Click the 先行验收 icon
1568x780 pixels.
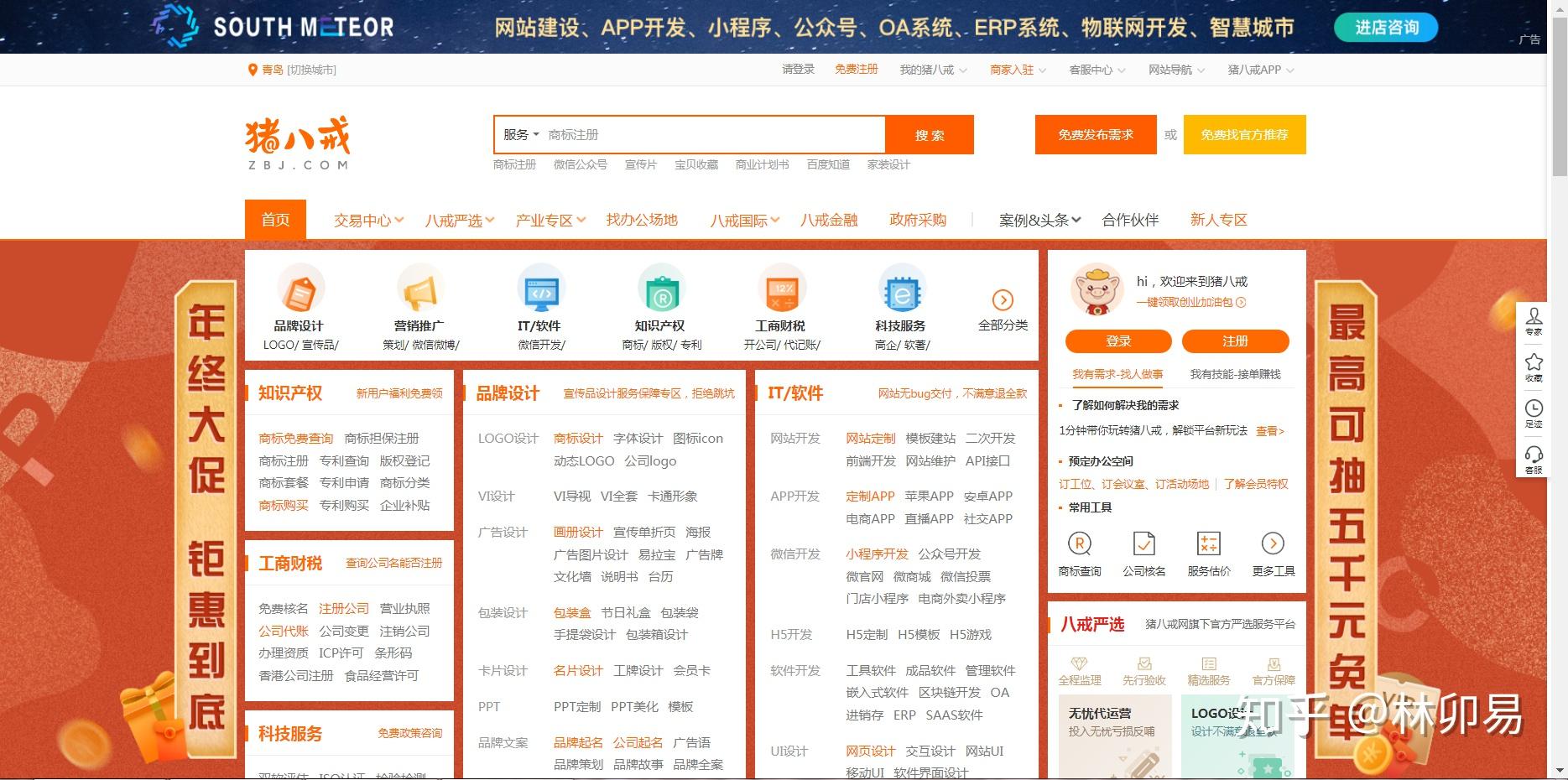coord(1144,663)
